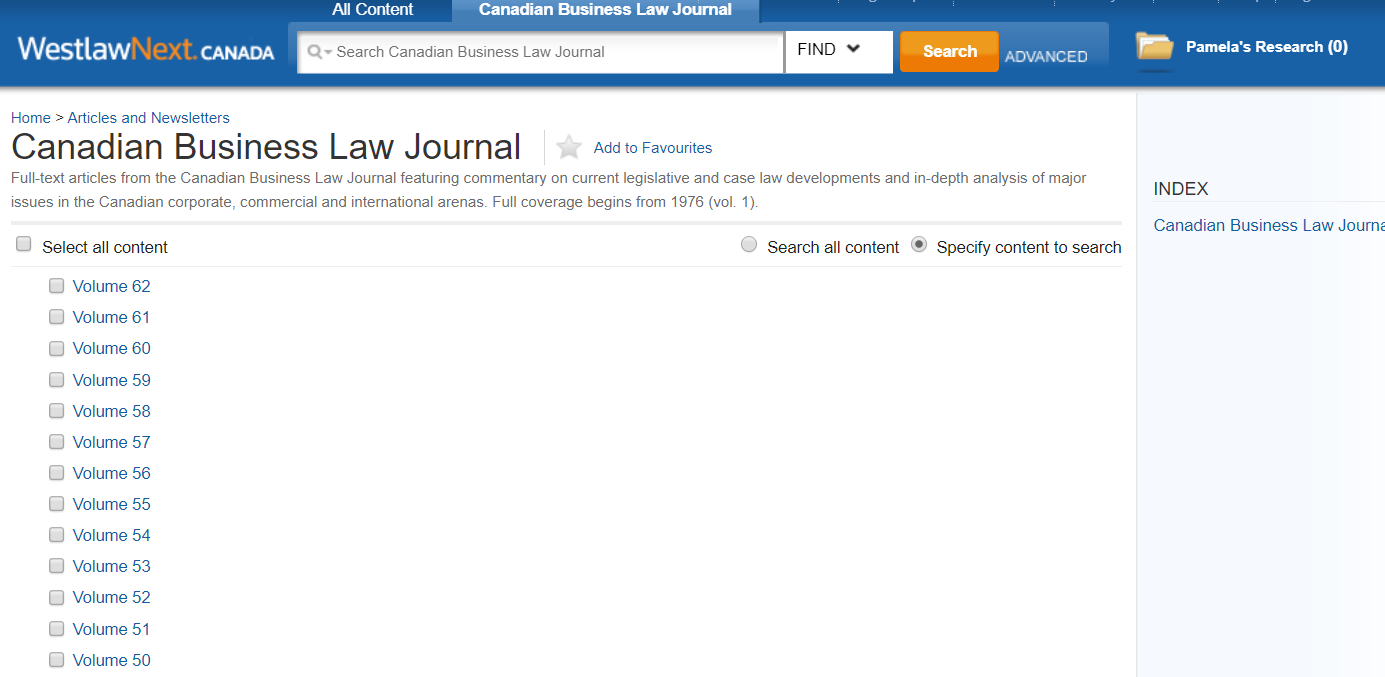The height and width of the screenshot is (677, 1385).
Task: Click the Add to Favourites star icon
Action: tap(569, 148)
